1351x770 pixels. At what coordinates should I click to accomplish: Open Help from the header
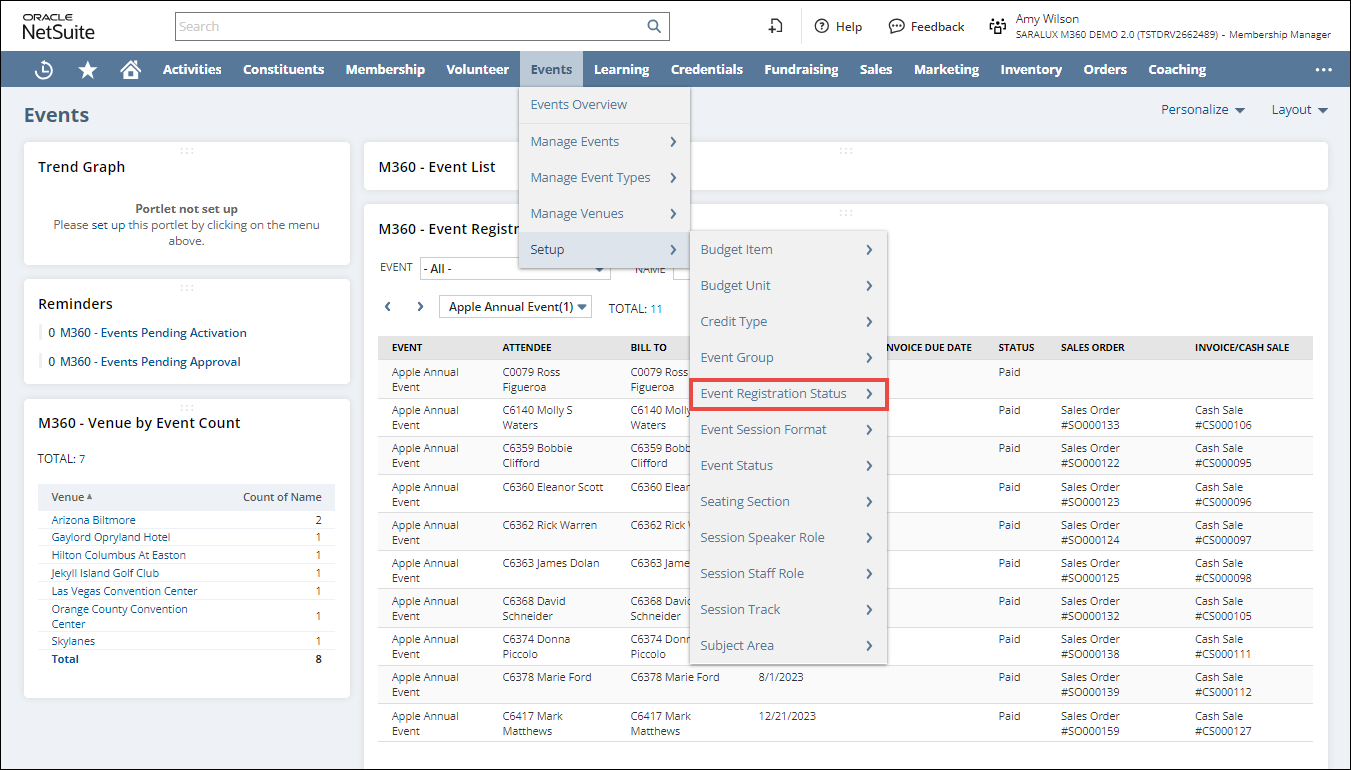pyautogui.click(x=838, y=27)
